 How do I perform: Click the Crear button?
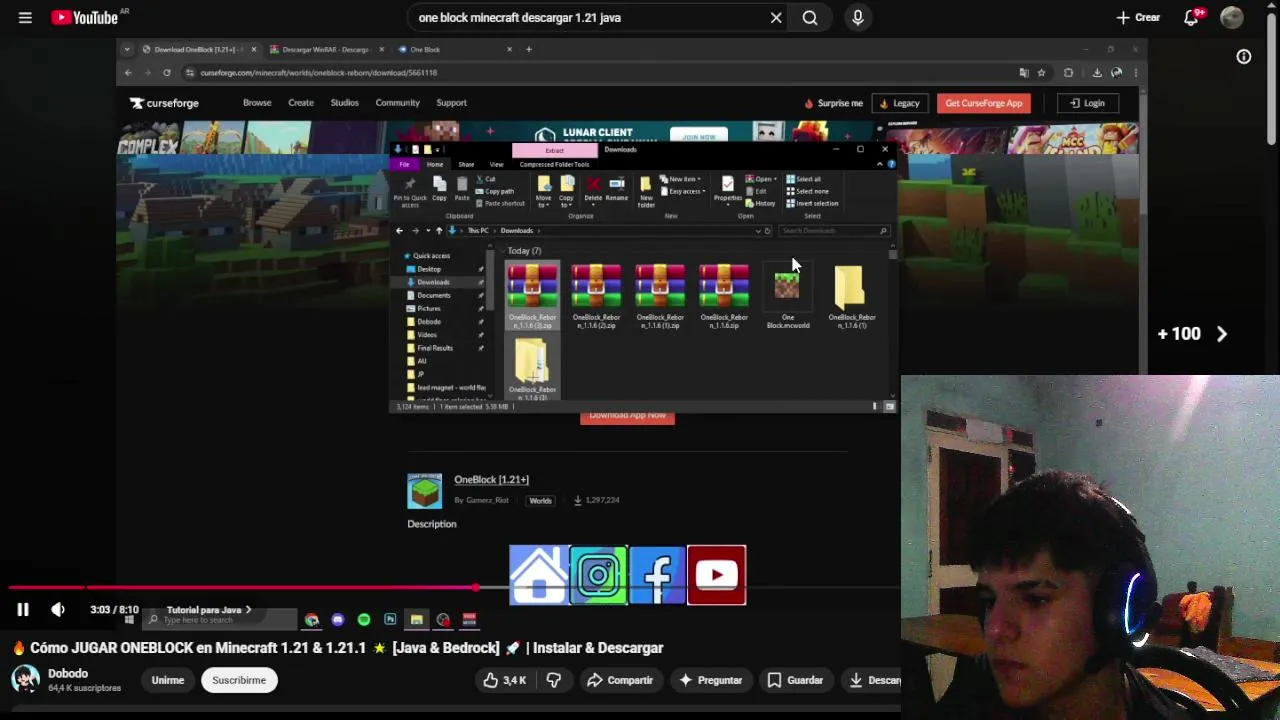coord(1138,17)
